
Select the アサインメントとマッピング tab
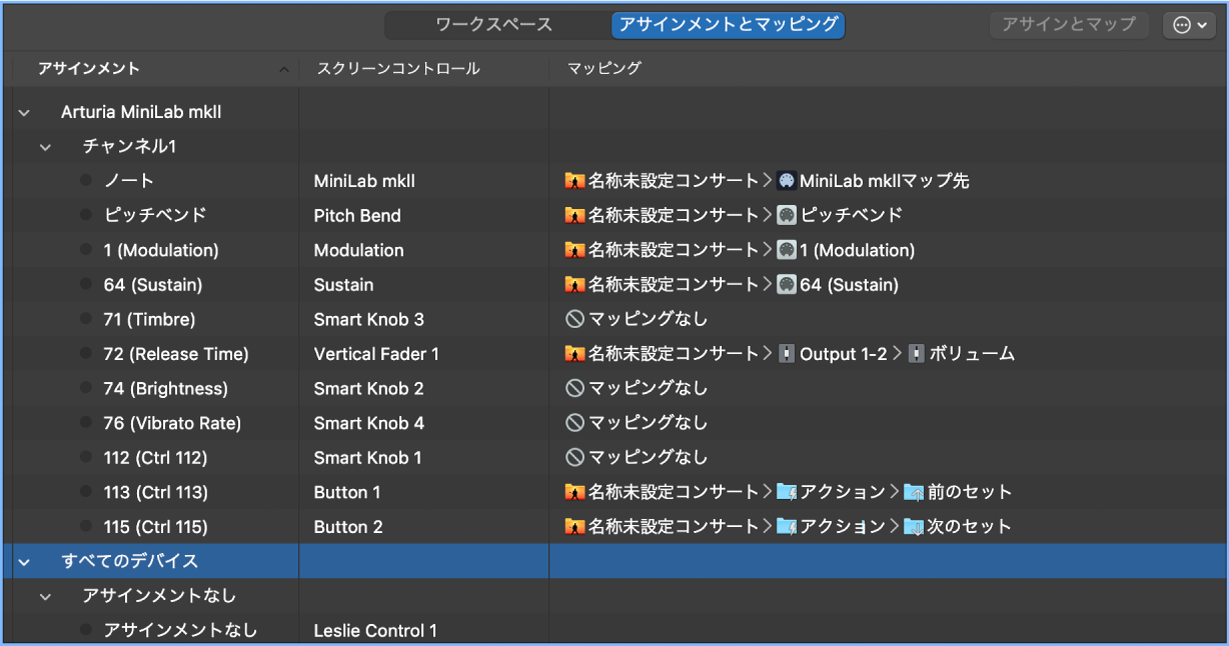pos(728,25)
